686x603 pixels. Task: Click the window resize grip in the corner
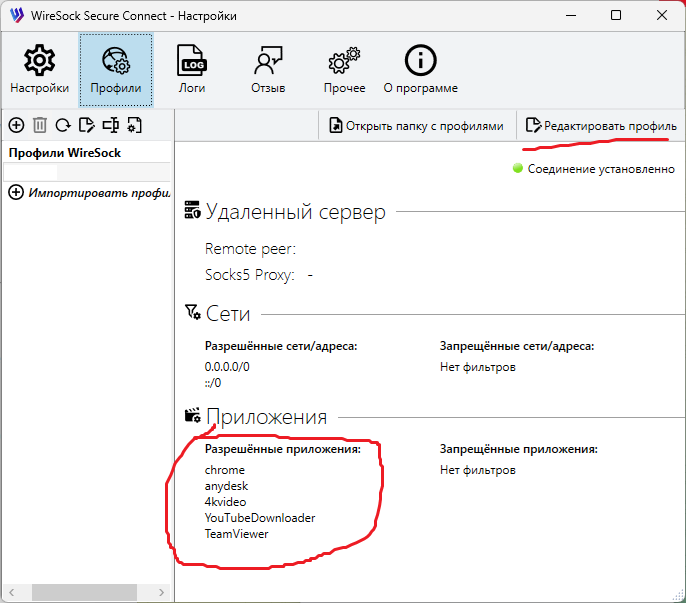tap(678, 595)
